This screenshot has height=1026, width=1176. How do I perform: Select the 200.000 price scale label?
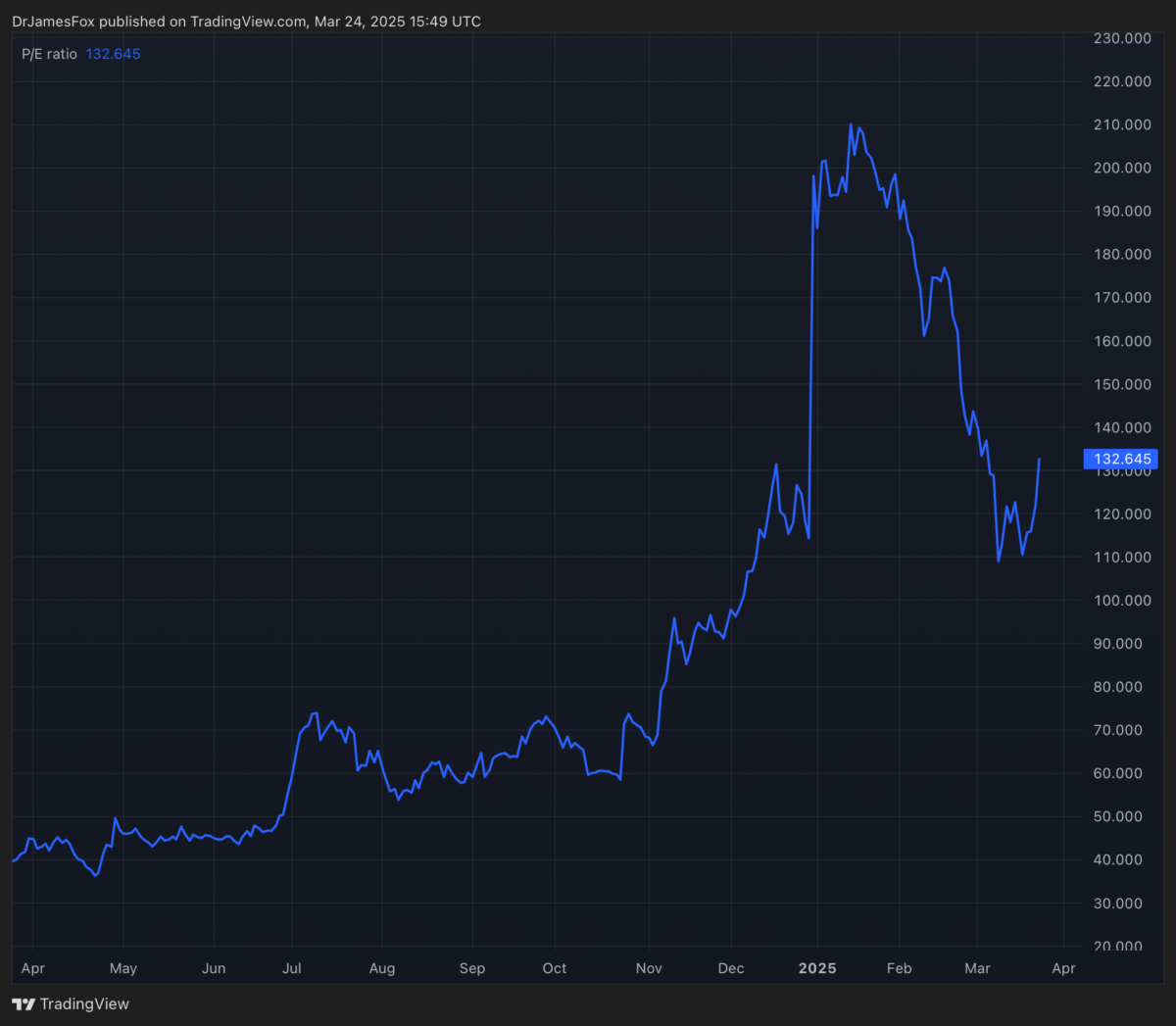1122,168
